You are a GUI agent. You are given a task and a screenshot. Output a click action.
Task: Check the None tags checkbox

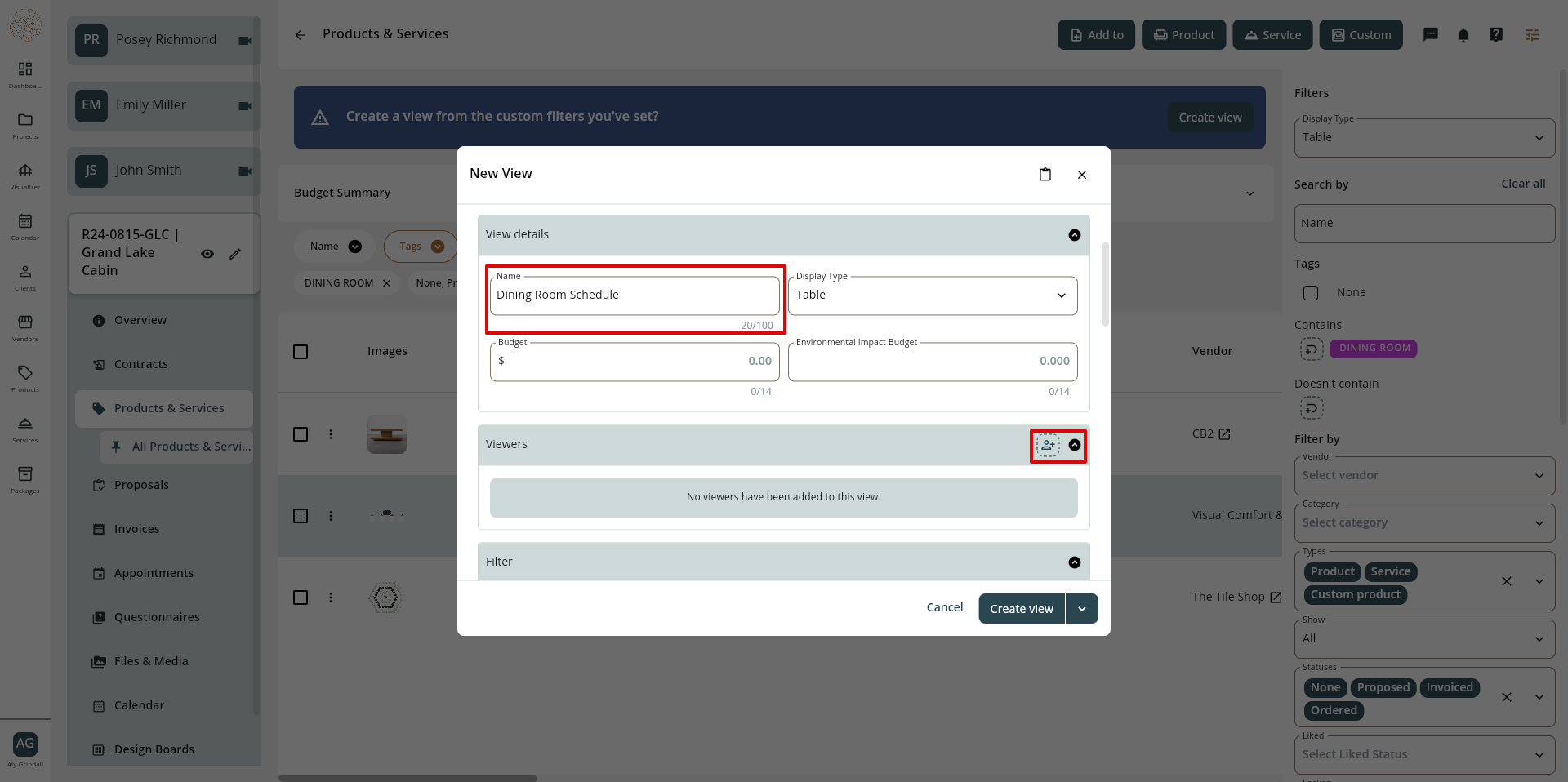point(1311,293)
